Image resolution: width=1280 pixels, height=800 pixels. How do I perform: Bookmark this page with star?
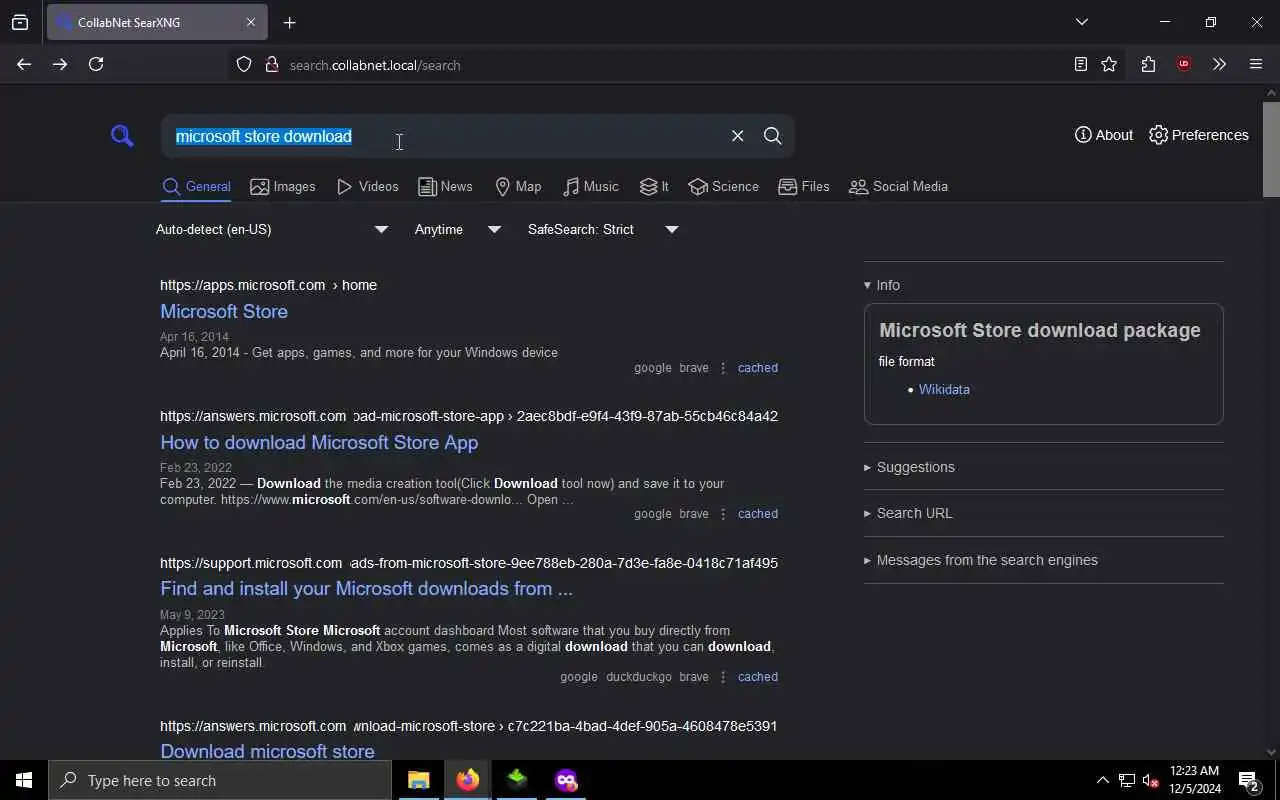click(x=1109, y=65)
